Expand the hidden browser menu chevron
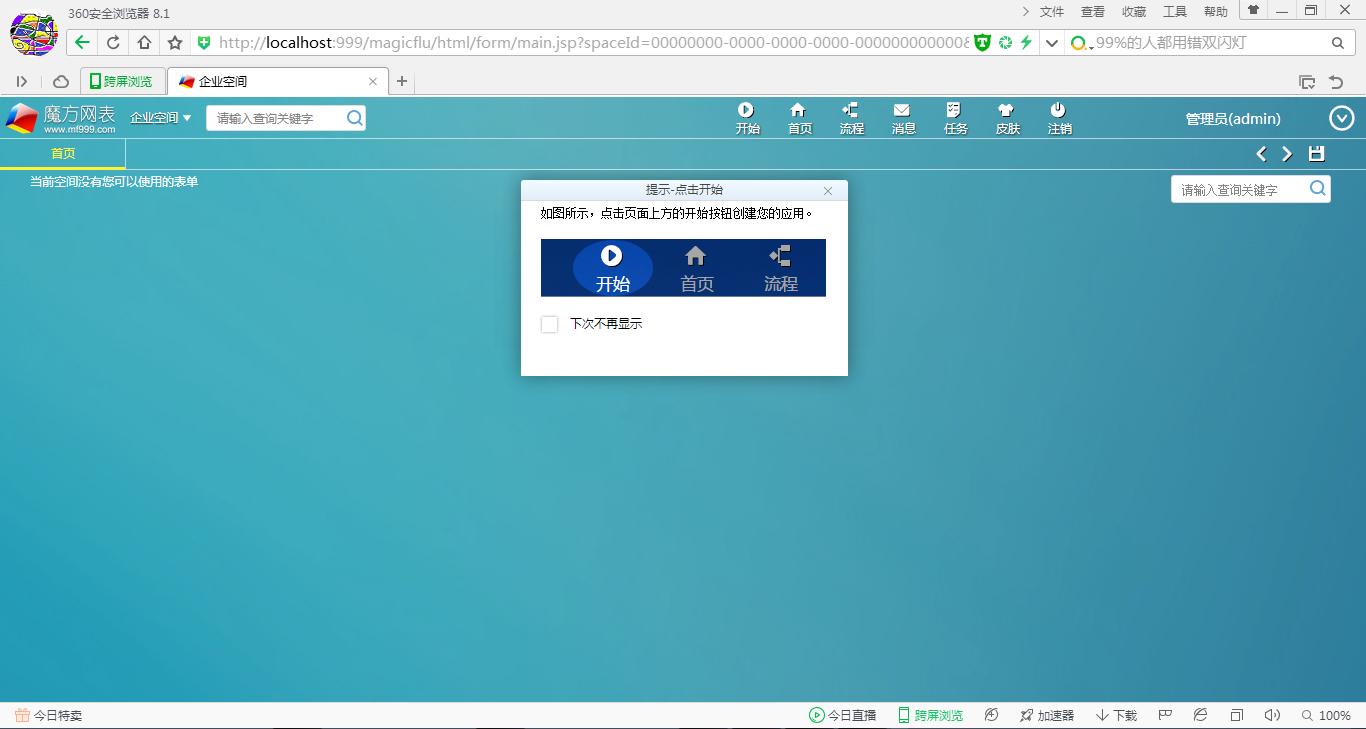 1025,12
